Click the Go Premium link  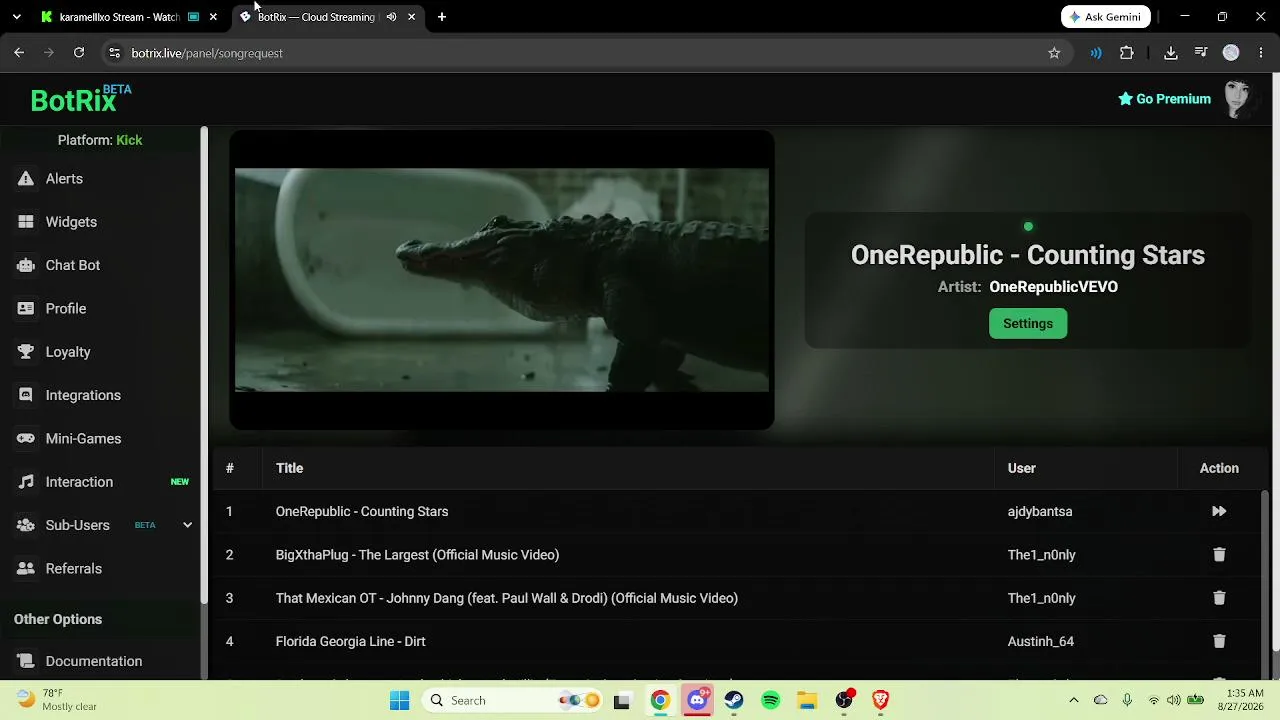click(x=1164, y=99)
